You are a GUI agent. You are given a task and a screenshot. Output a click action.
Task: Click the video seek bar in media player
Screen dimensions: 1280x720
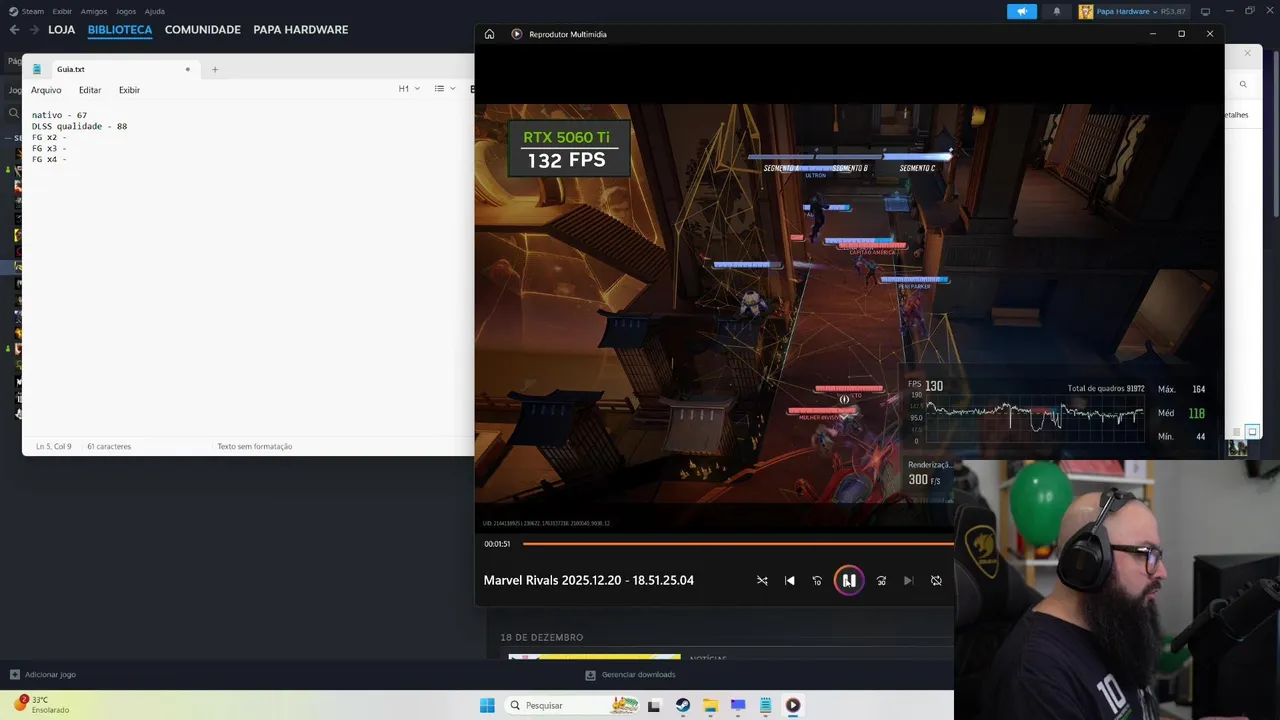coord(738,544)
